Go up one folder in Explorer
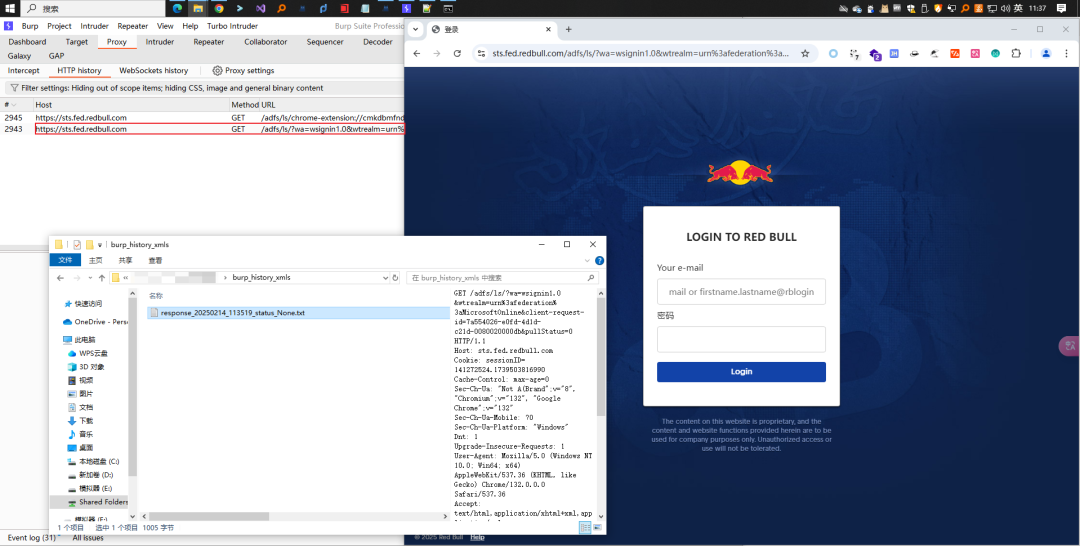The height and width of the screenshot is (546, 1080). click(102, 277)
